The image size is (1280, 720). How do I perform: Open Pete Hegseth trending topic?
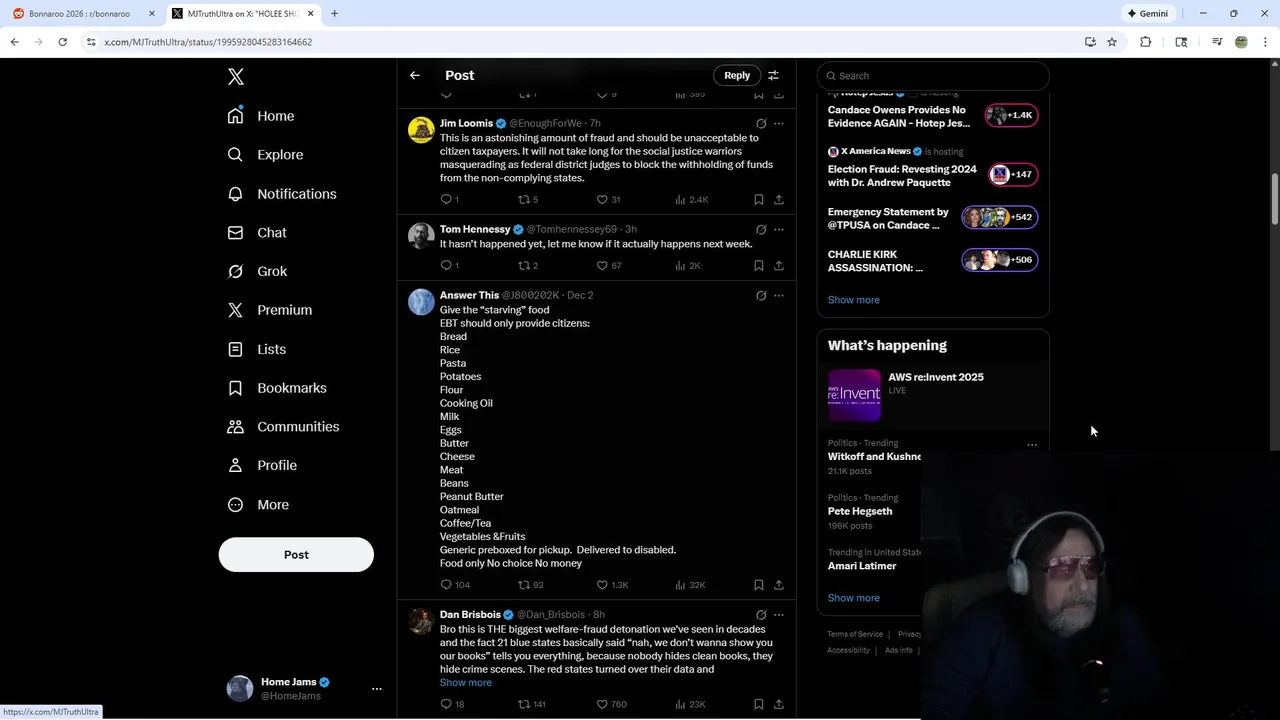click(860, 511)
